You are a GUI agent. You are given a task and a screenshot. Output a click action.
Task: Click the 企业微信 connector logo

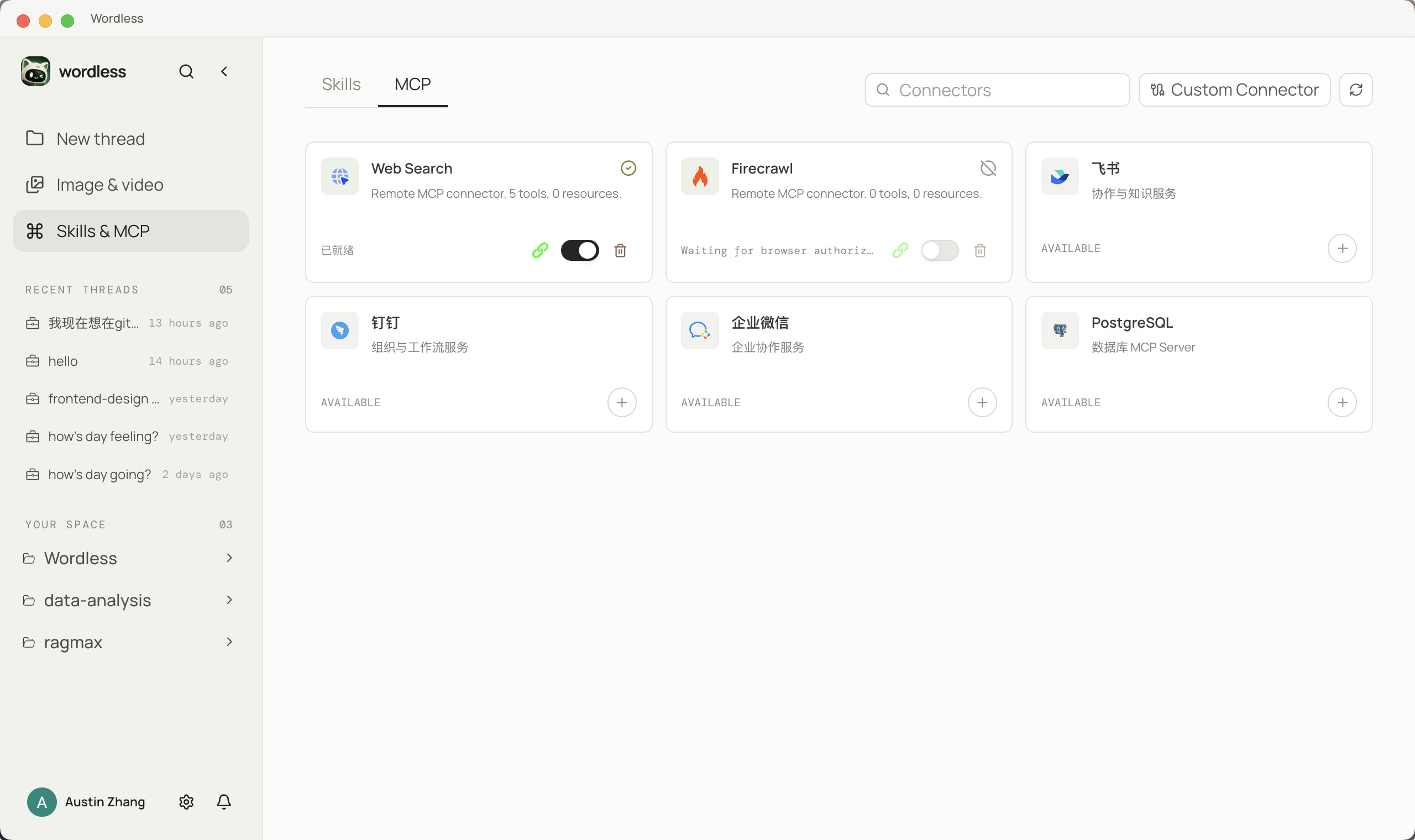pos(700,330)
